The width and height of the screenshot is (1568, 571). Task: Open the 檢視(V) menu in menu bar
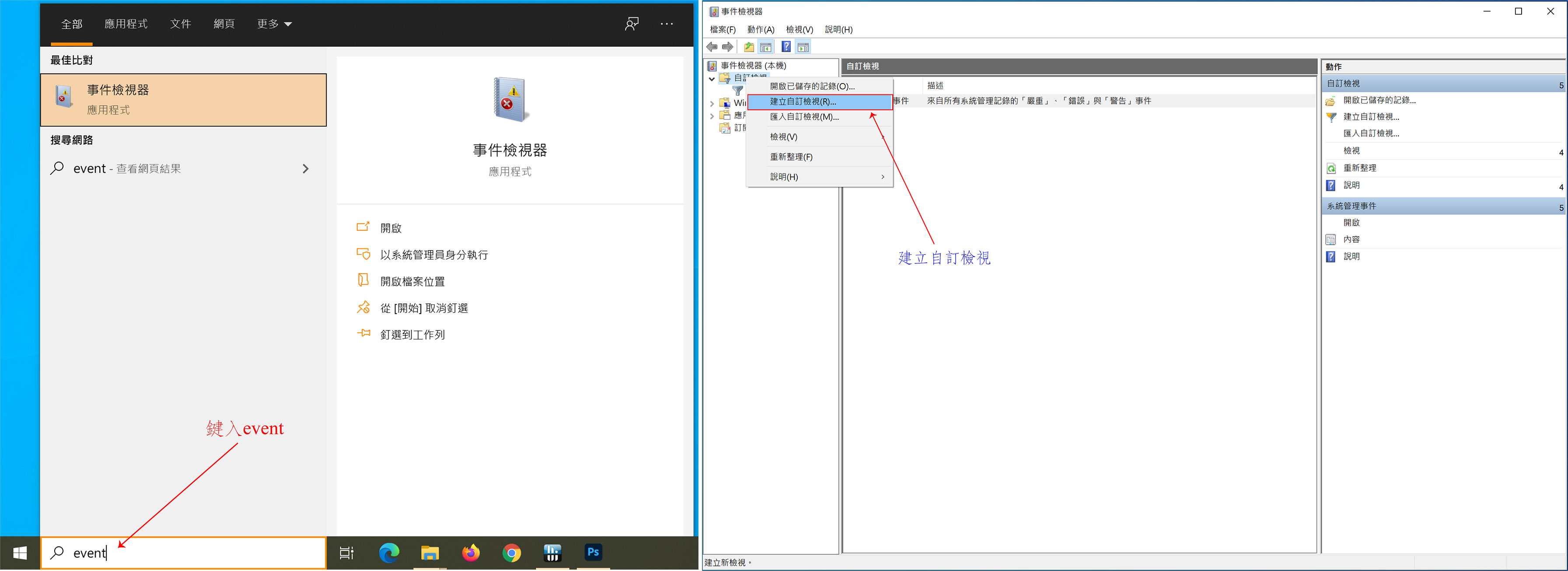pyautogui.click(x=799, y=29)
